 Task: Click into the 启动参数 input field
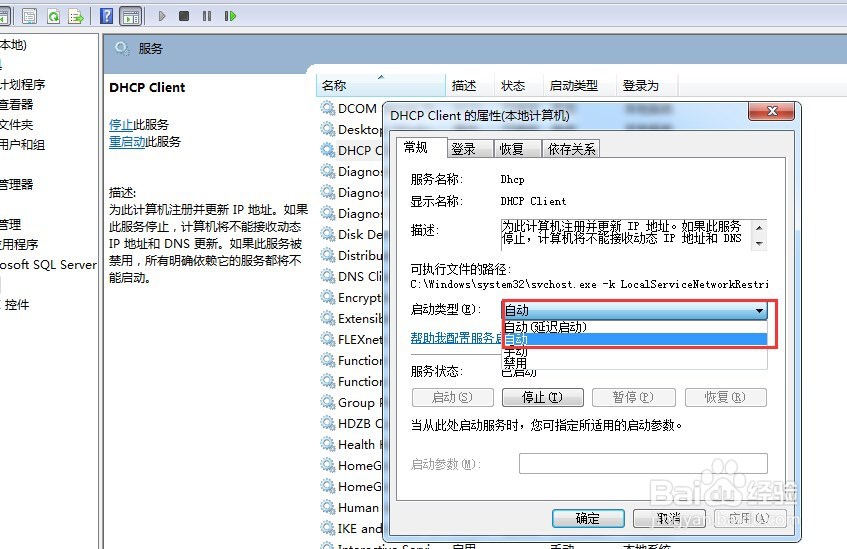(643, 464)
